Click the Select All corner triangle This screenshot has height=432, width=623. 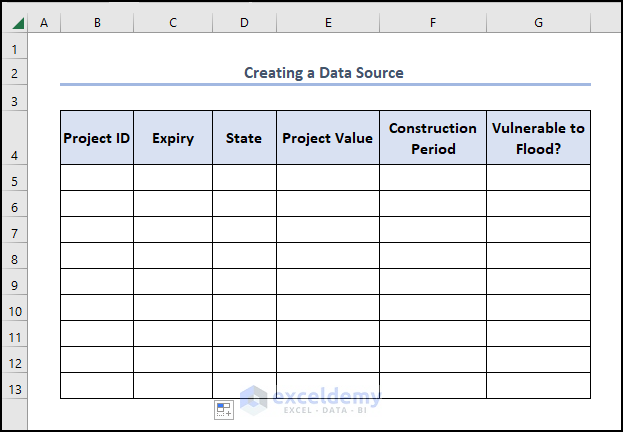tap(17, 22)
